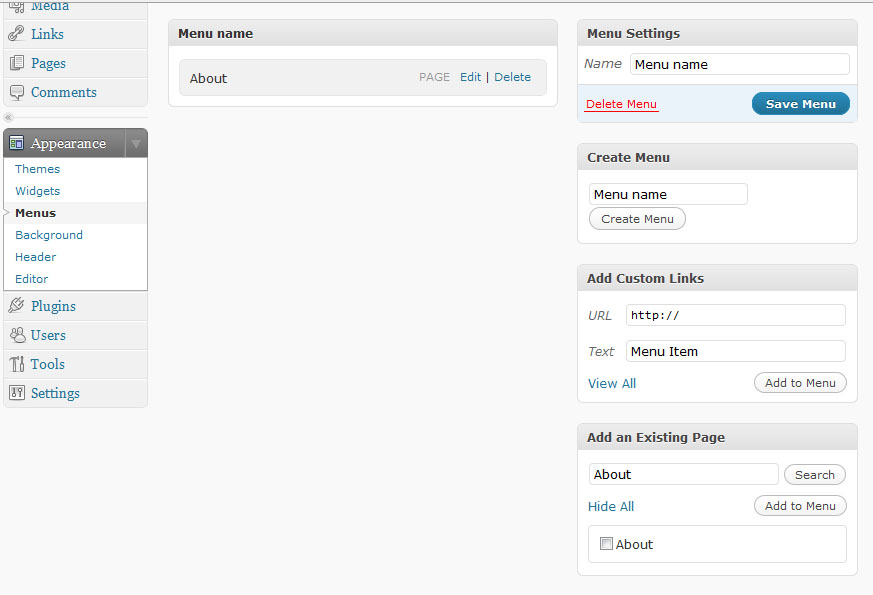The height and width of the screenshot is (595, 873).
Task: Click the Create Menu panel header
Action: 717,158
